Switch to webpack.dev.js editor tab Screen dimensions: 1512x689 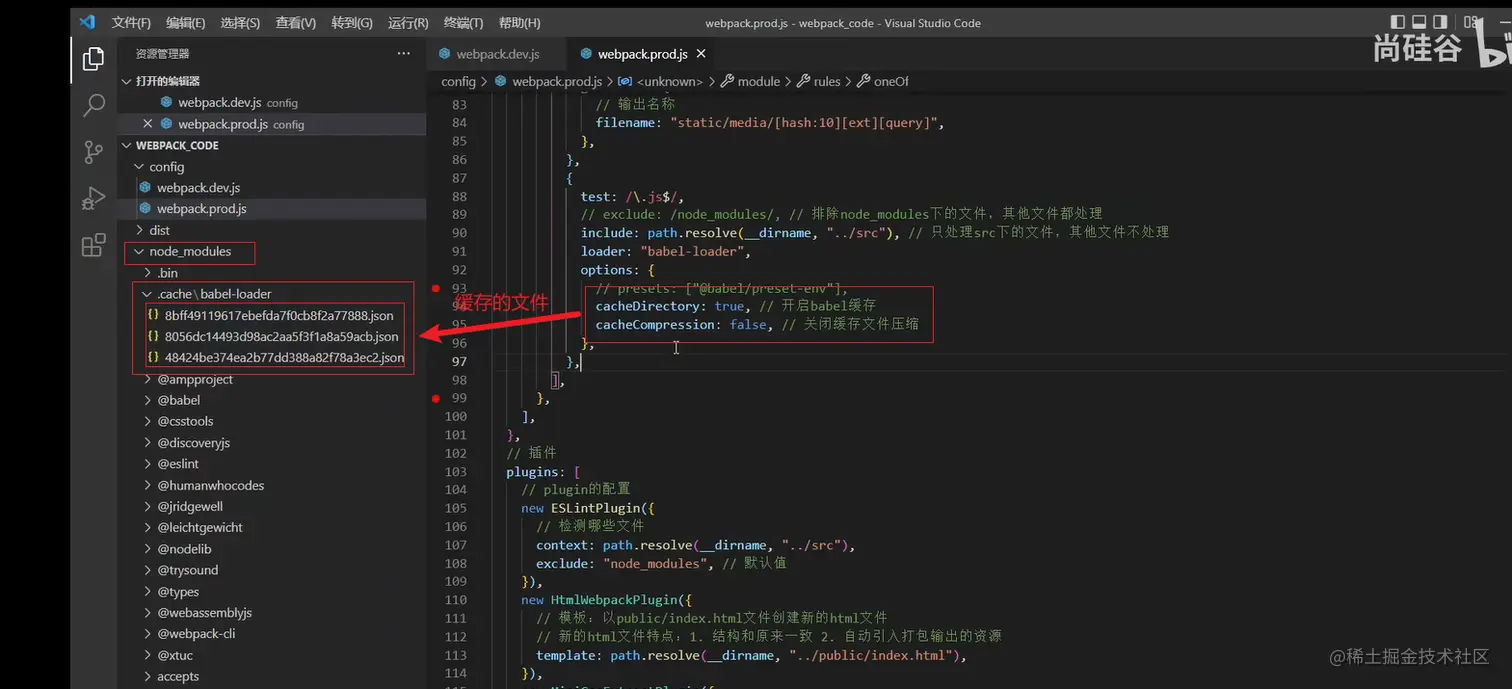tap(496, 54)
